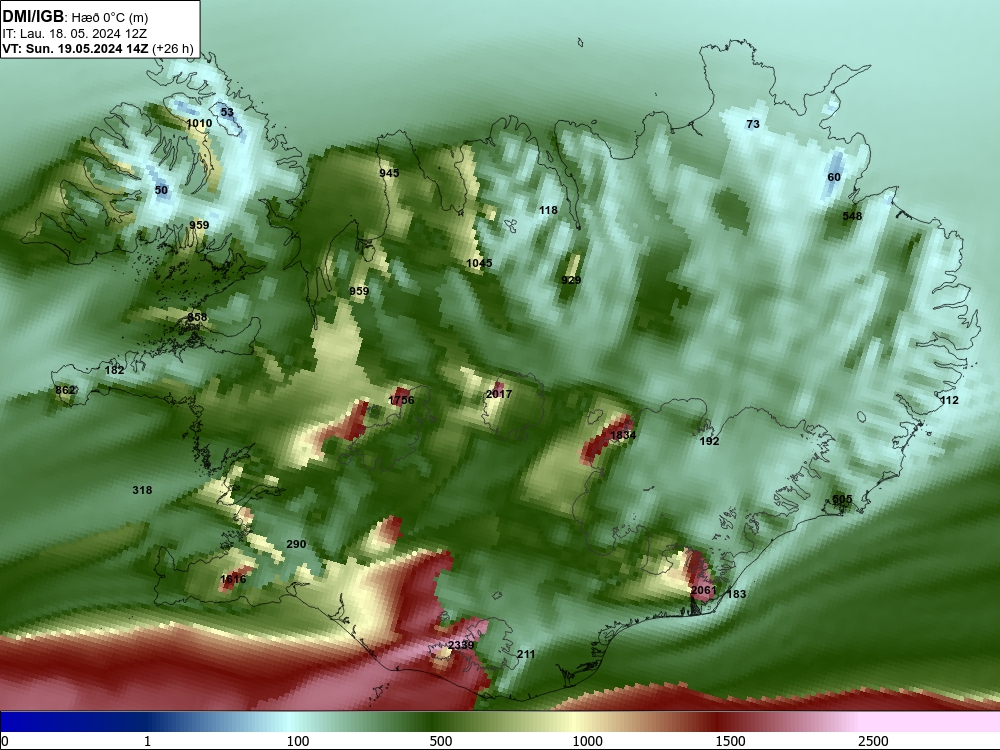Screen dimensions: 1000x750
Task: Click the legend label 1500
Action: (x=730, y=741)
